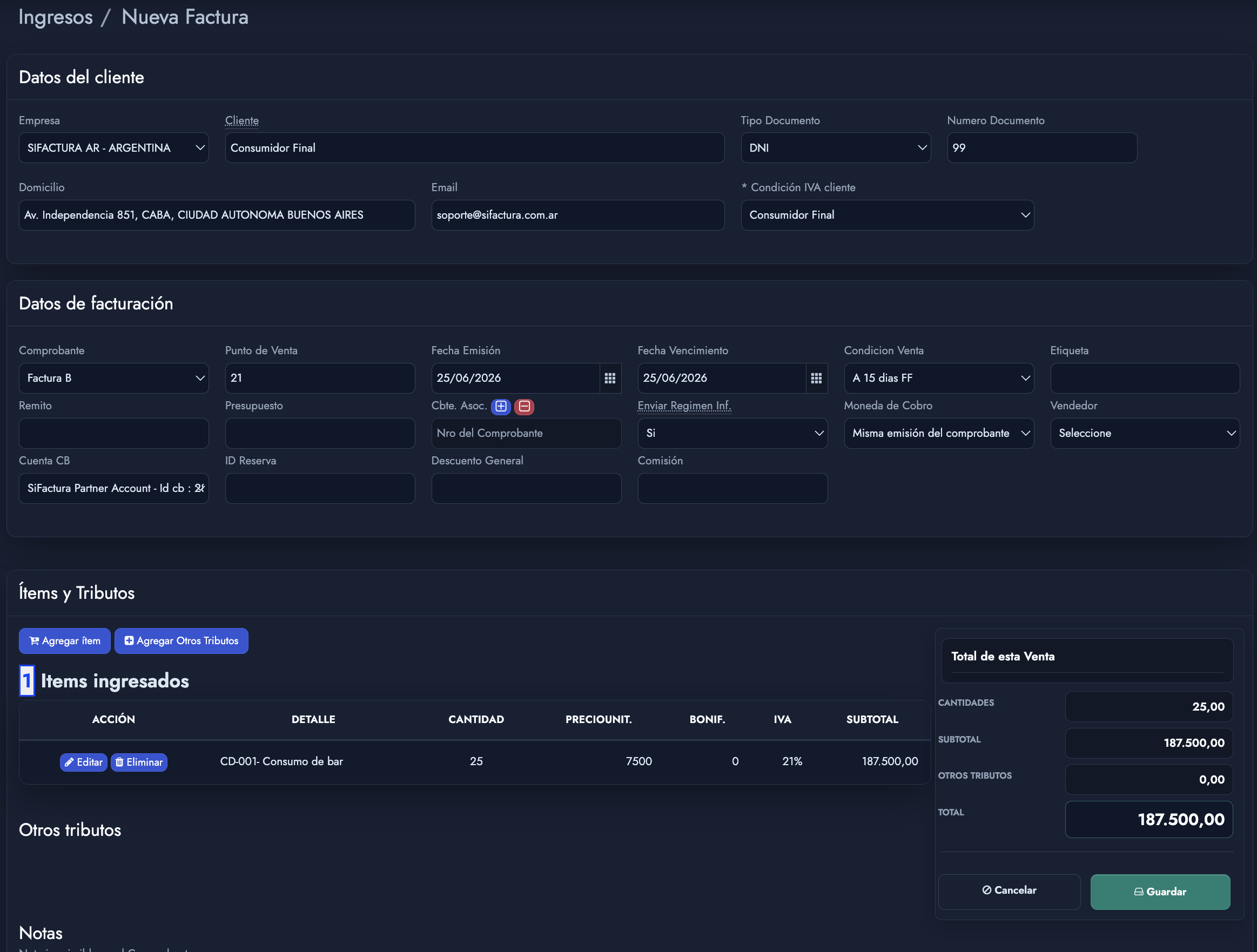1257x952 pixels.
Task: Add associated voucher with blue plus icon
Action: coord(501,406)
